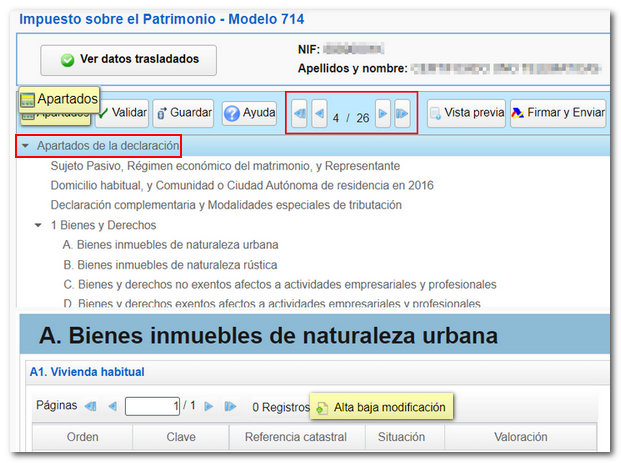The width and height of the screenshot is (621, 463).
Task: Open Vista previa of the declaration
Action: pyautogui.click(x=466, y=114)
